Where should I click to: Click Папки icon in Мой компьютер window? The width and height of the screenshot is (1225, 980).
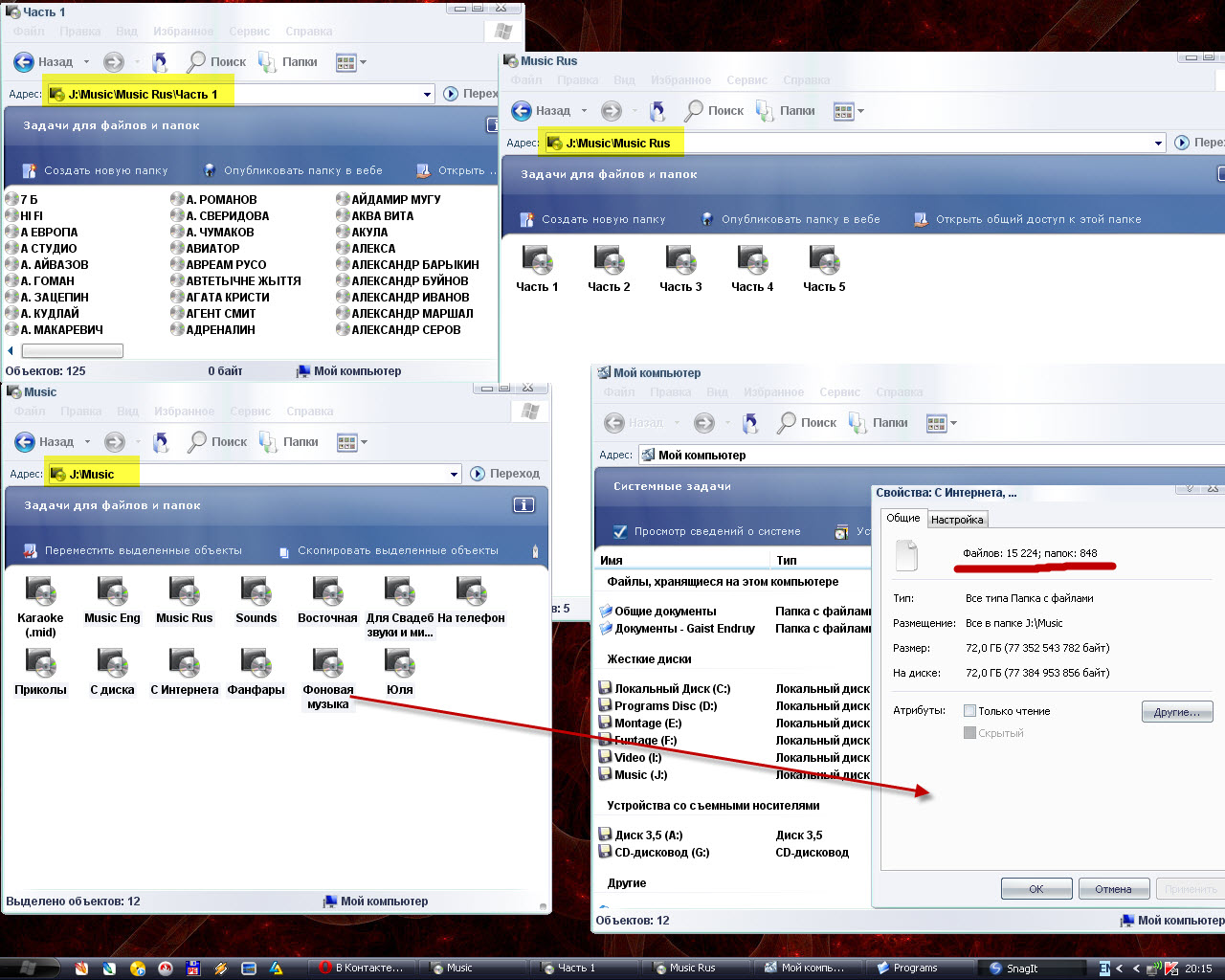pos(859,422)
